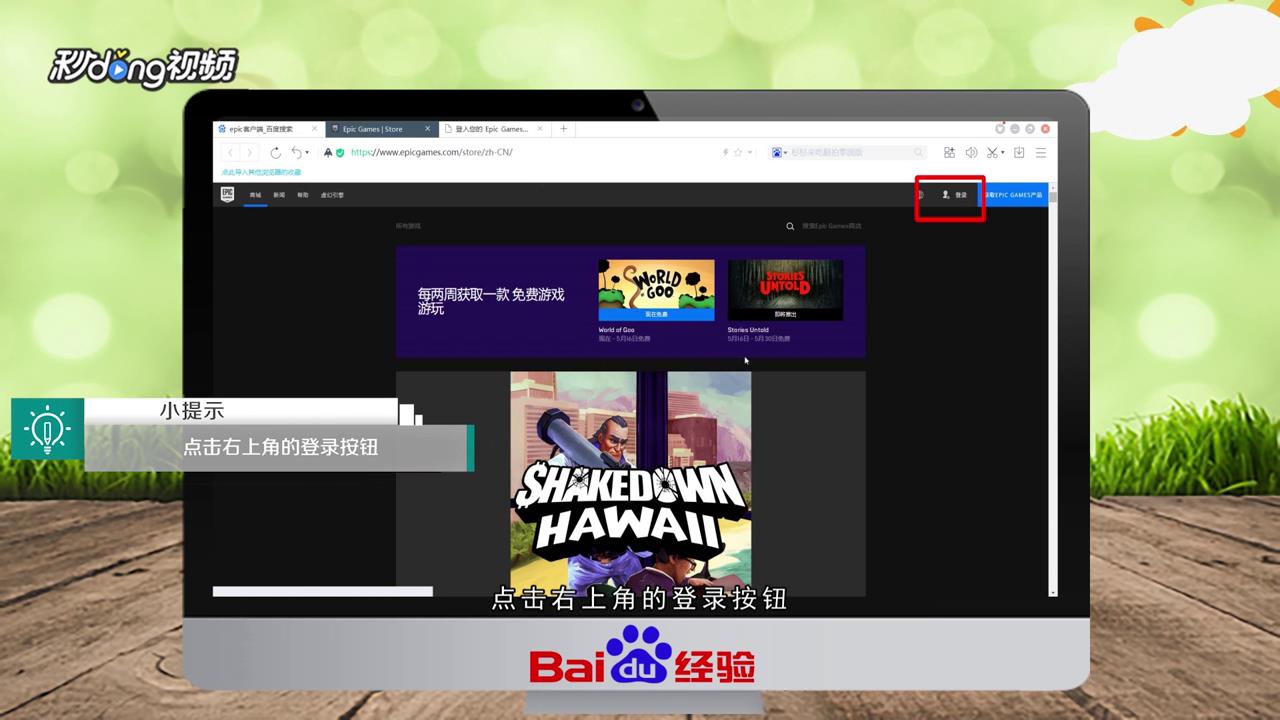Open the 虚幻引擎 Unreal Engine menu item
The height and width of the screenshot is (720, 1280).
click(x=332, y=195)
